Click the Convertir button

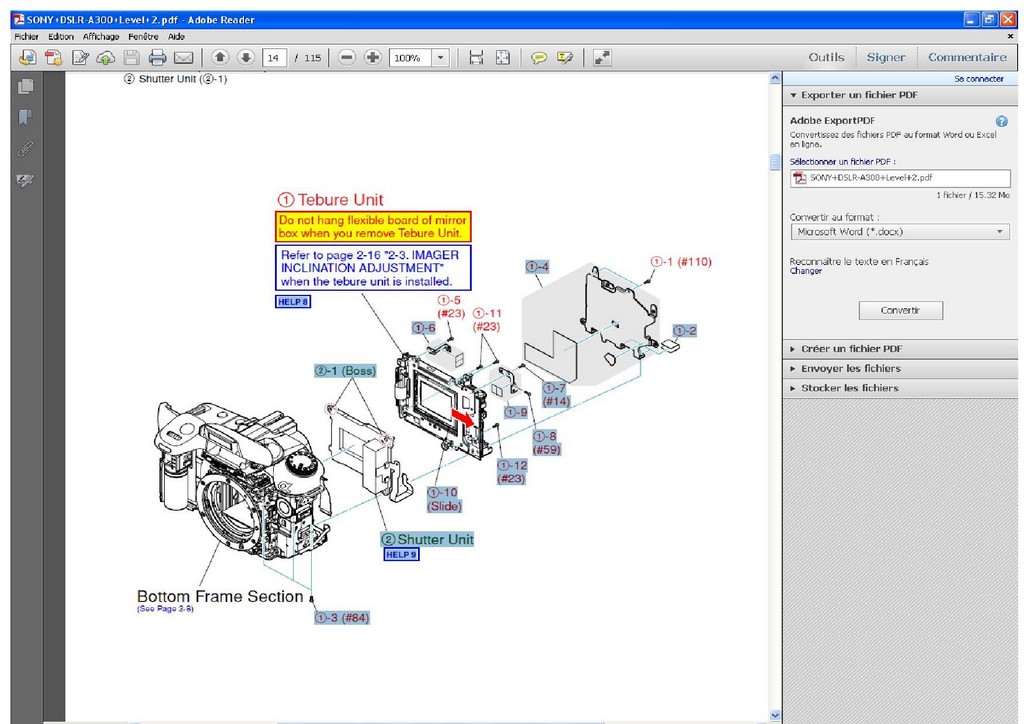coord(901,310)
